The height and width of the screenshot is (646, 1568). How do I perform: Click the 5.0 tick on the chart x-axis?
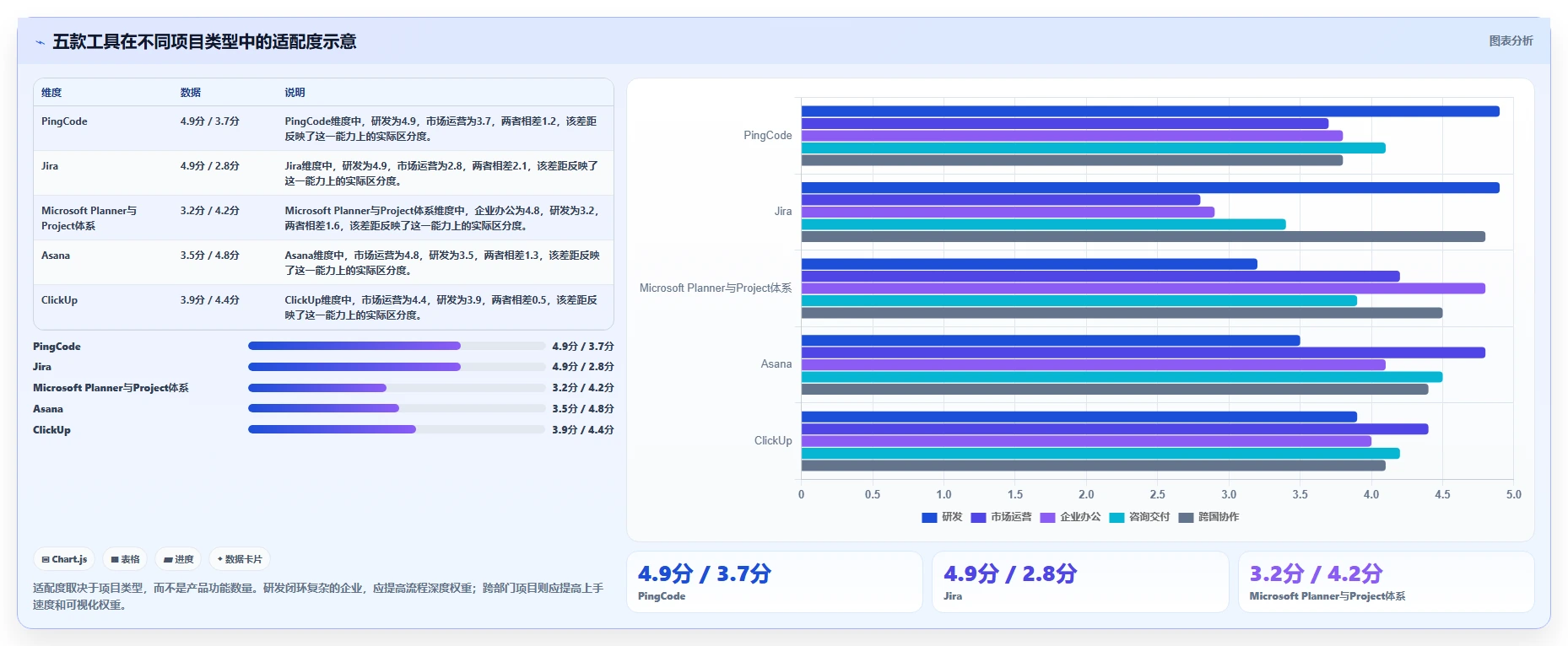[1514, 495]
